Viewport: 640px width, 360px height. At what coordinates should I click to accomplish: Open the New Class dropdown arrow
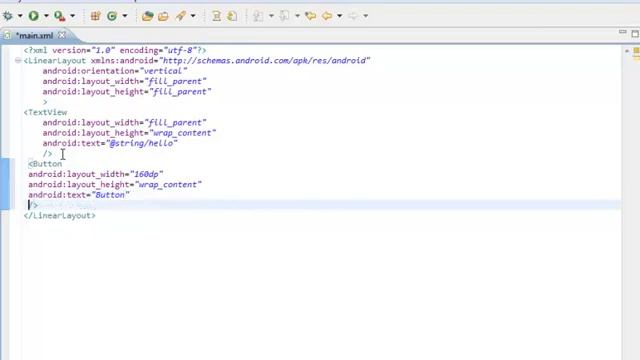(125, 16)
